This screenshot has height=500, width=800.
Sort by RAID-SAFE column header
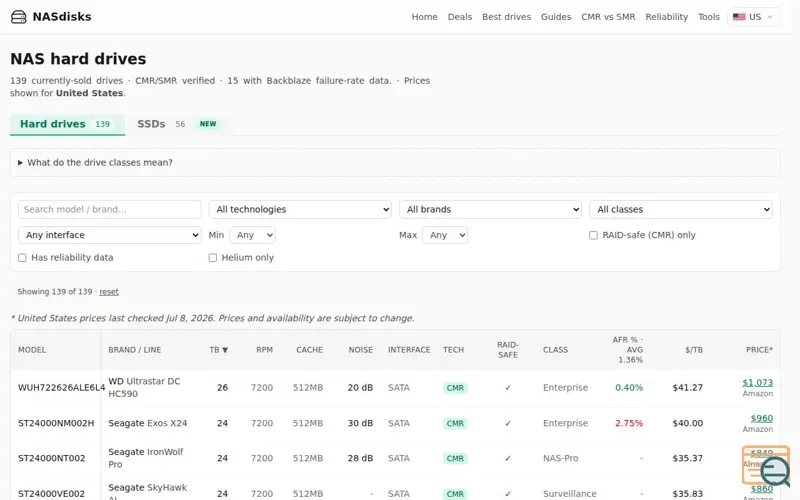point(508,350)
